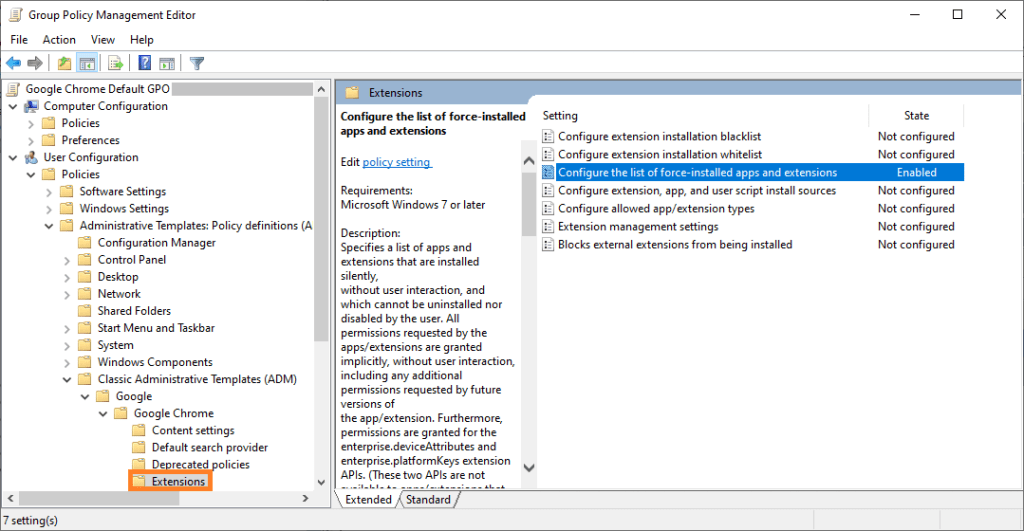The width and height of the screenshot is (1024, 531).
Task: Toggle the Show/Hide Console Tree icon
Action: [x=87, y=63]
